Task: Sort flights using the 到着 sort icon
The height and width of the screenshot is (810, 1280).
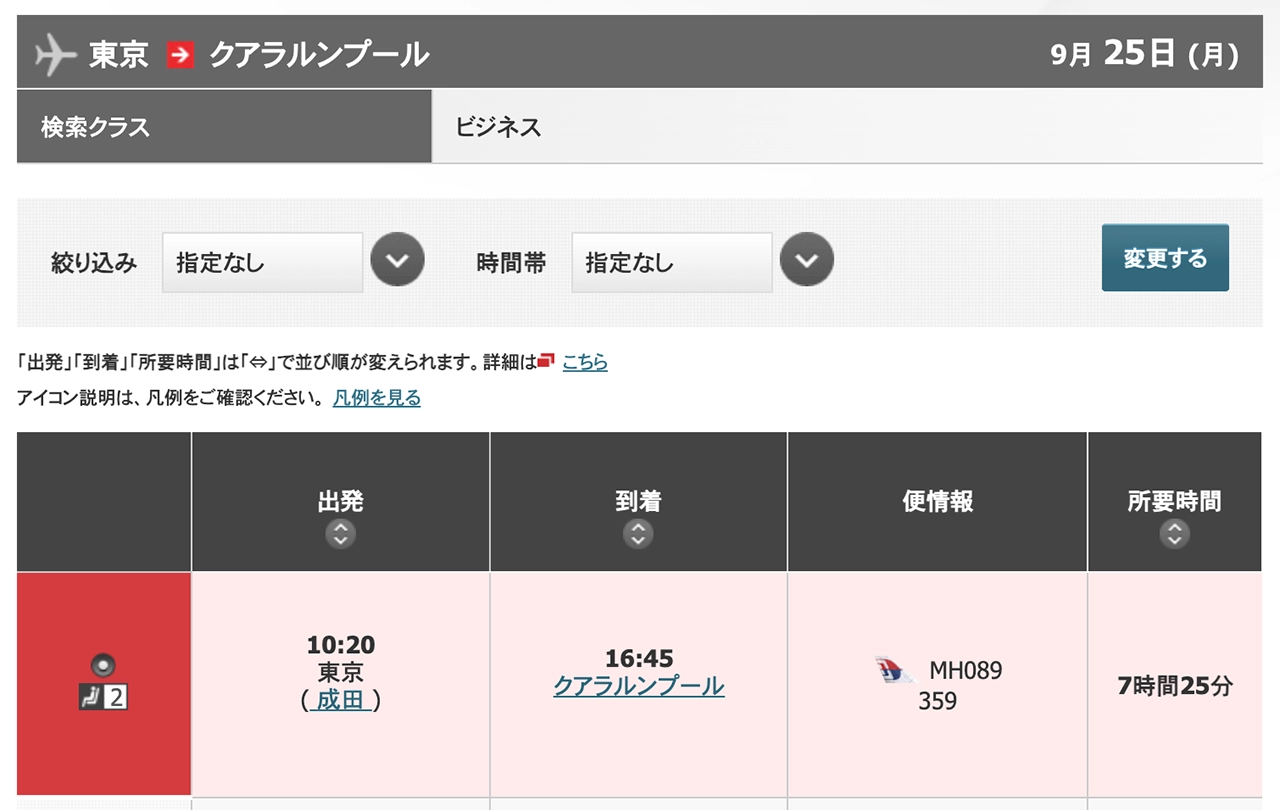Action: click(638, 534)
